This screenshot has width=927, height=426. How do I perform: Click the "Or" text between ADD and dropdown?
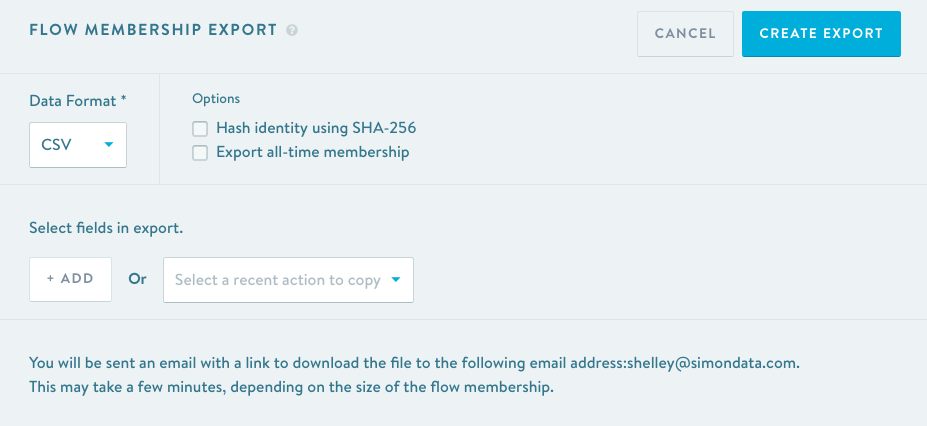pos(137,280)
